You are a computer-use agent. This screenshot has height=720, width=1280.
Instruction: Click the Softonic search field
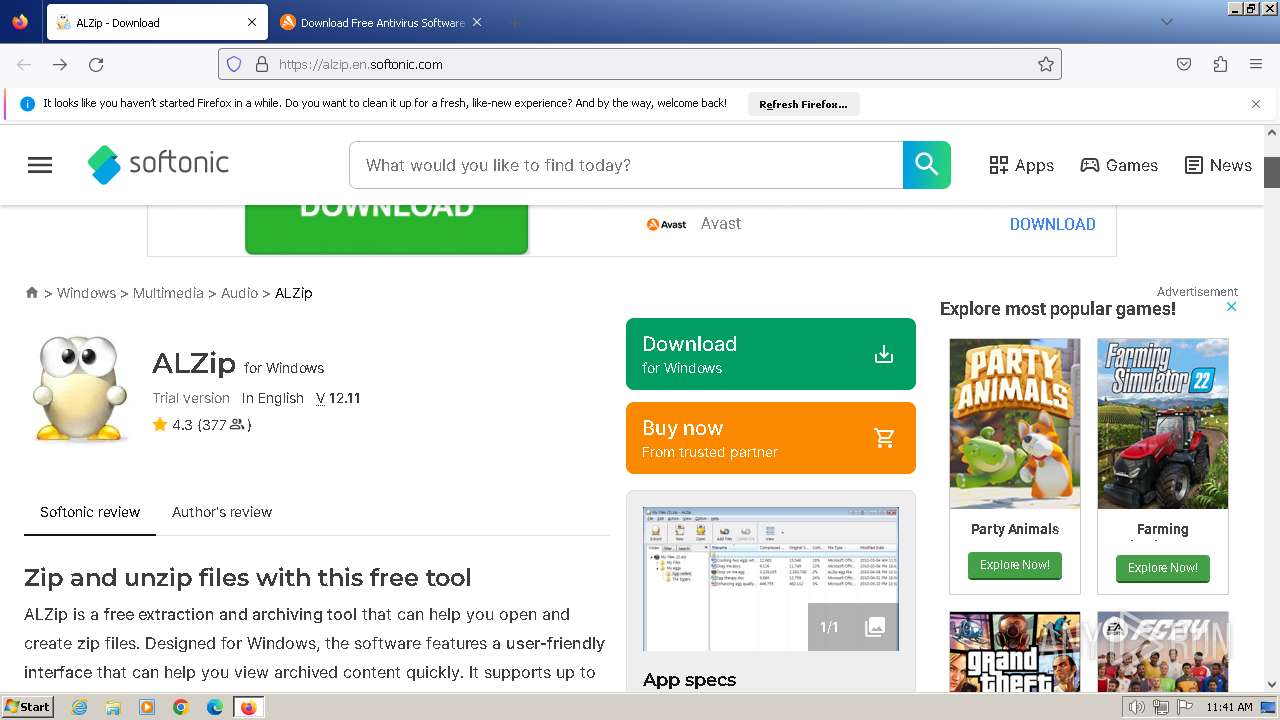pyautogui.click(x=626, y=165)
